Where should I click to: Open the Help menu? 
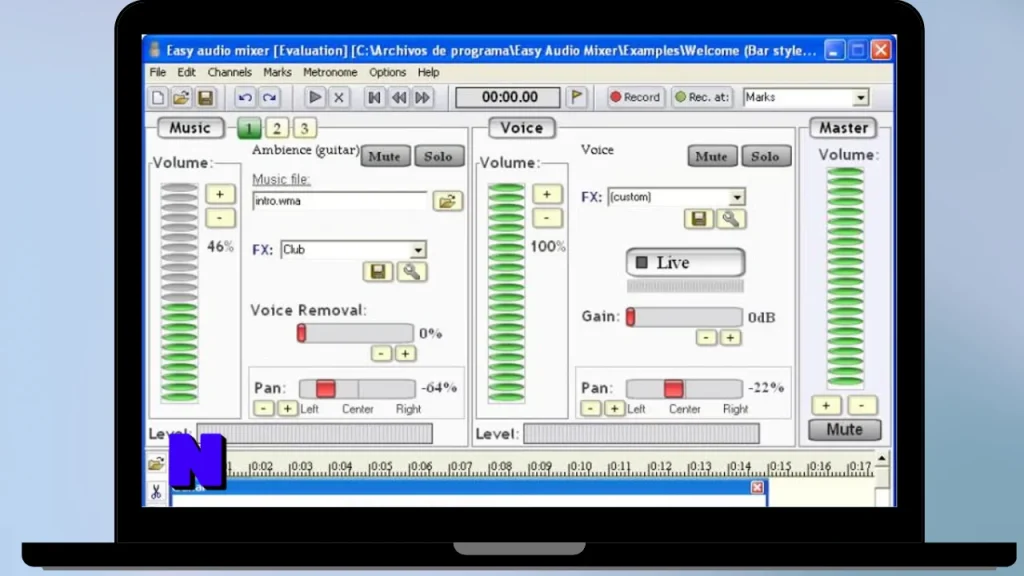coord(428,72)
